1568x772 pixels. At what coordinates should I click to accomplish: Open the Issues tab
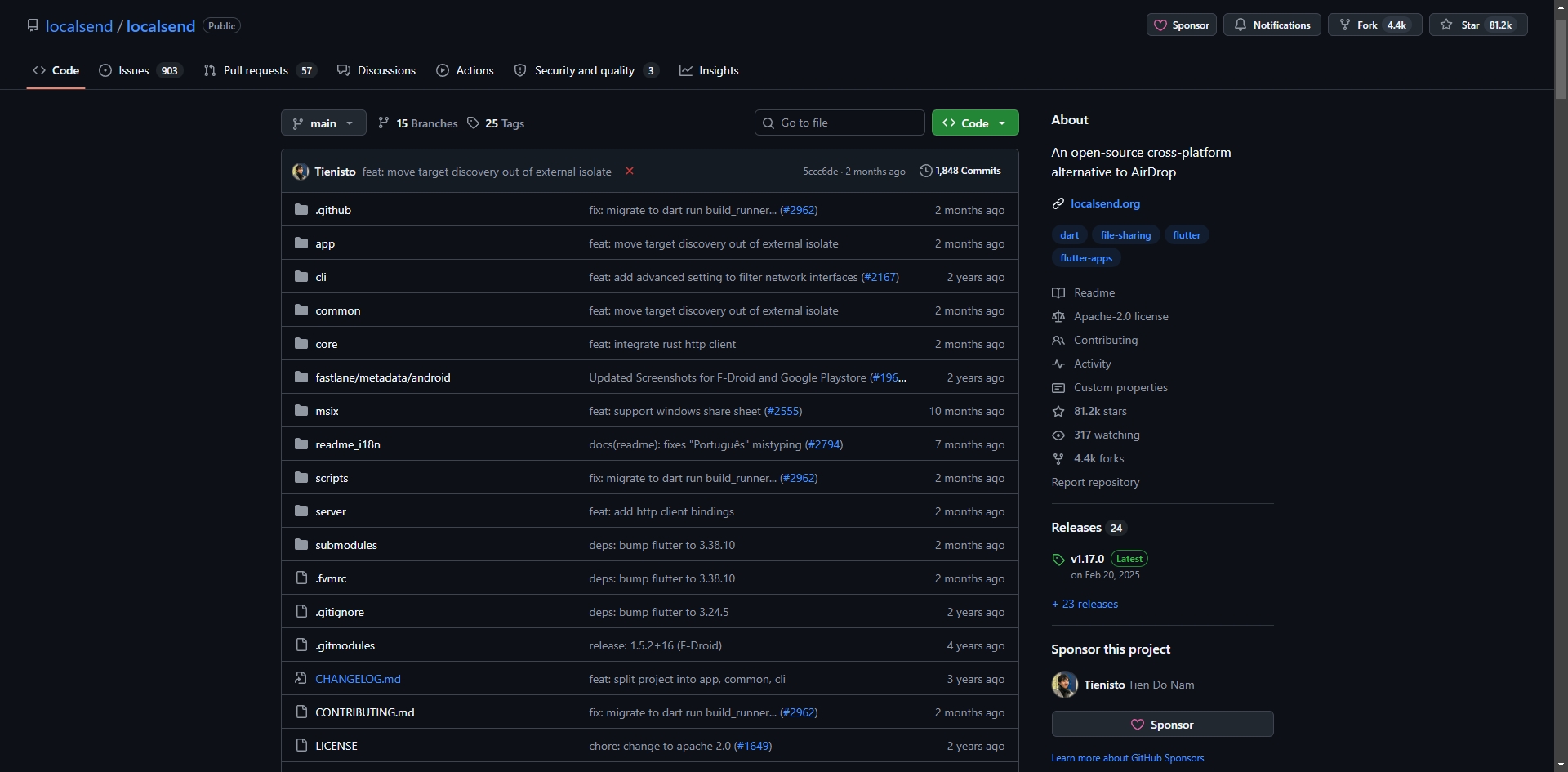pos(140,70)
